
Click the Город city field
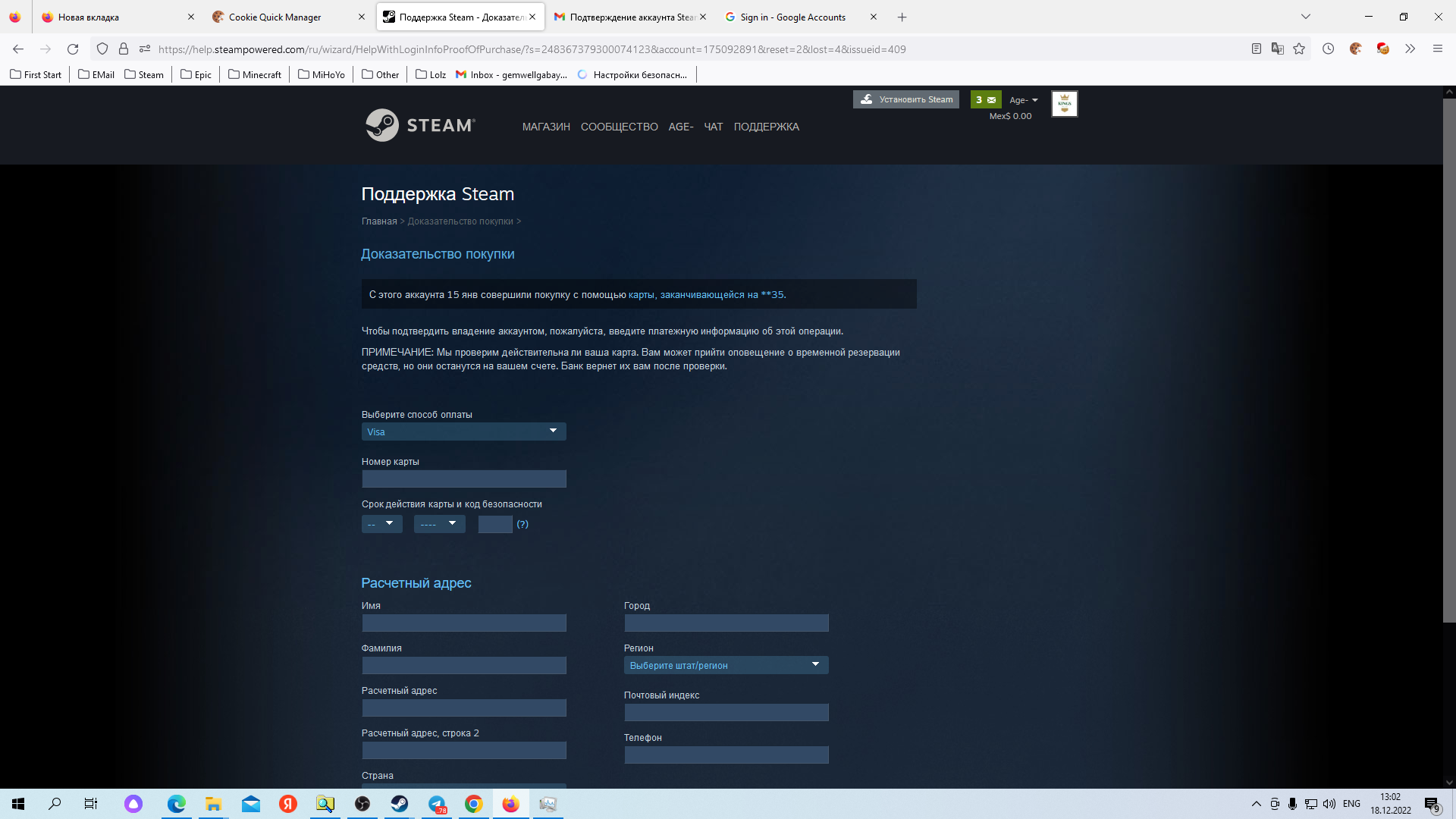[x=726, y=623]
